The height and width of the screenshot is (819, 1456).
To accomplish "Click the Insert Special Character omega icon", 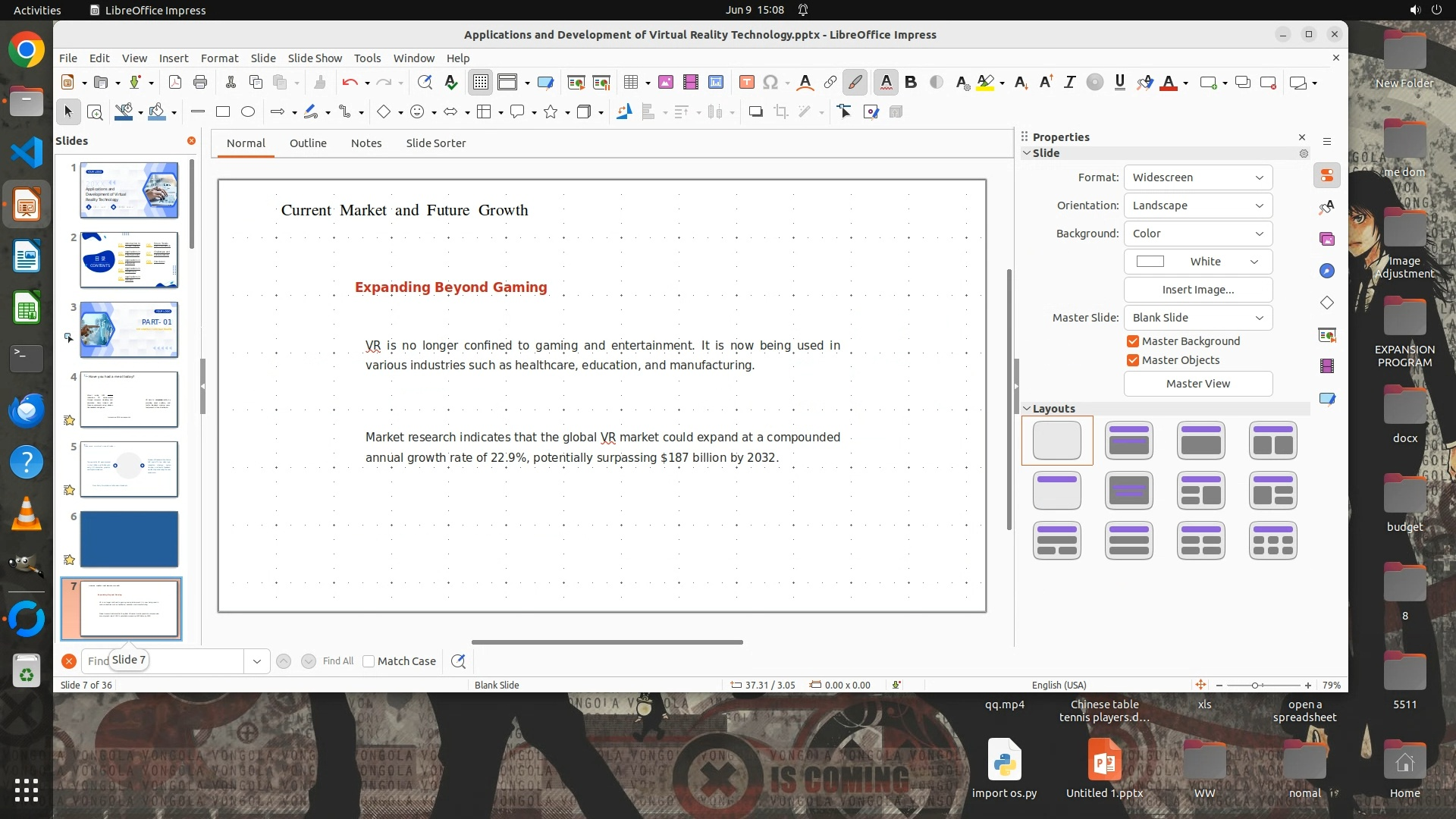I will point(770,83).
